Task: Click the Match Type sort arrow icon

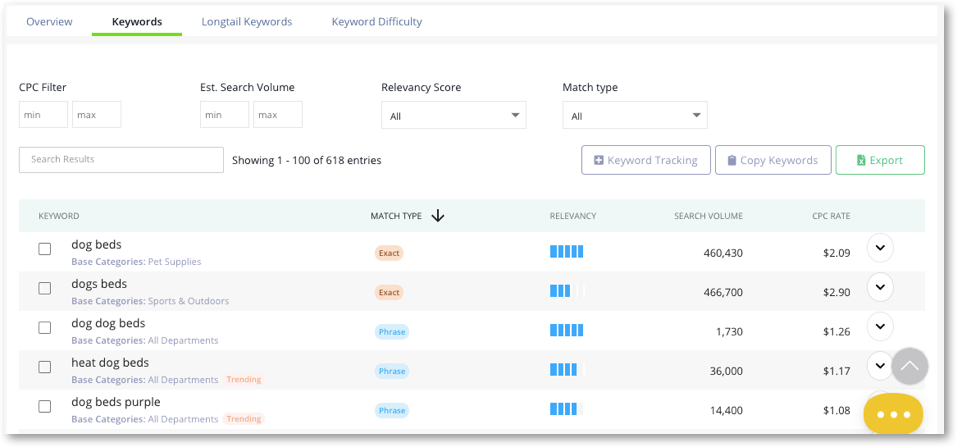Action: pyautogui.click(x=438, y=216)
